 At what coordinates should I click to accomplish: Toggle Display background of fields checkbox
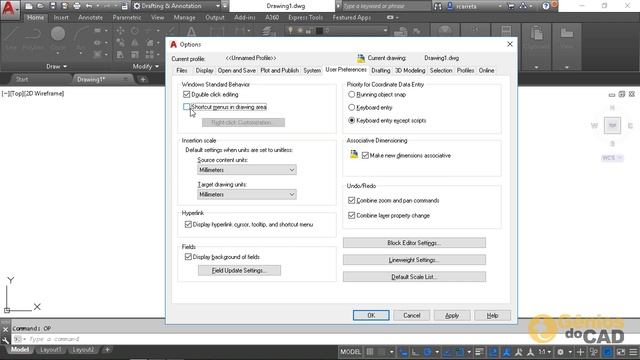coord(188,257)
